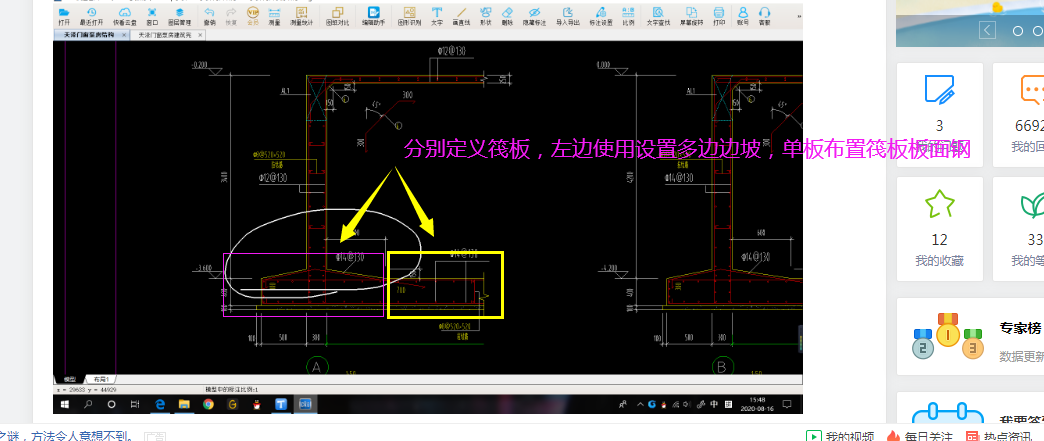1044x441 pixels.
Task: Click the 图形识别 shape recognition icon
Action: click(409, 17)
